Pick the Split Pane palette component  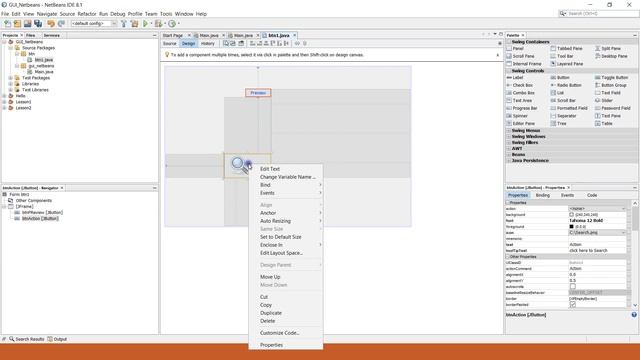(608, 48)
